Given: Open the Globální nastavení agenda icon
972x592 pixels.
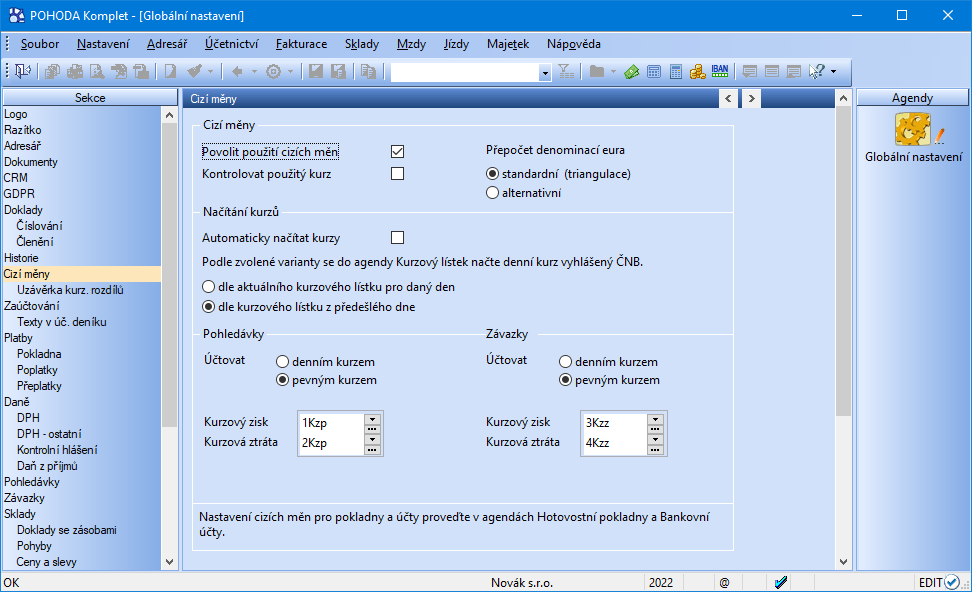Looking at the screenshot, I should [x=912, y=129].
